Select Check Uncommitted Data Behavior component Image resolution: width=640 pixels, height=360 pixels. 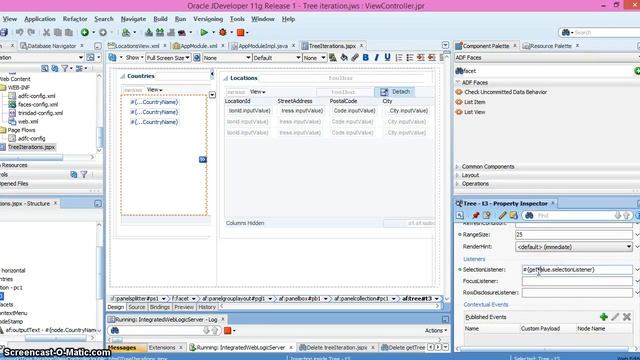pyautogui.click(x=505, y=92)
